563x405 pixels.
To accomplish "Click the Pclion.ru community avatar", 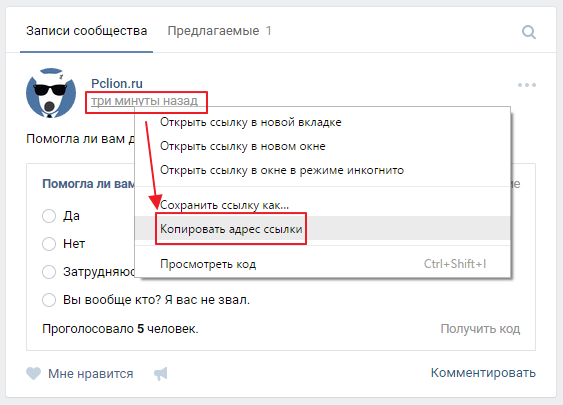I will (x=51, y=93).
